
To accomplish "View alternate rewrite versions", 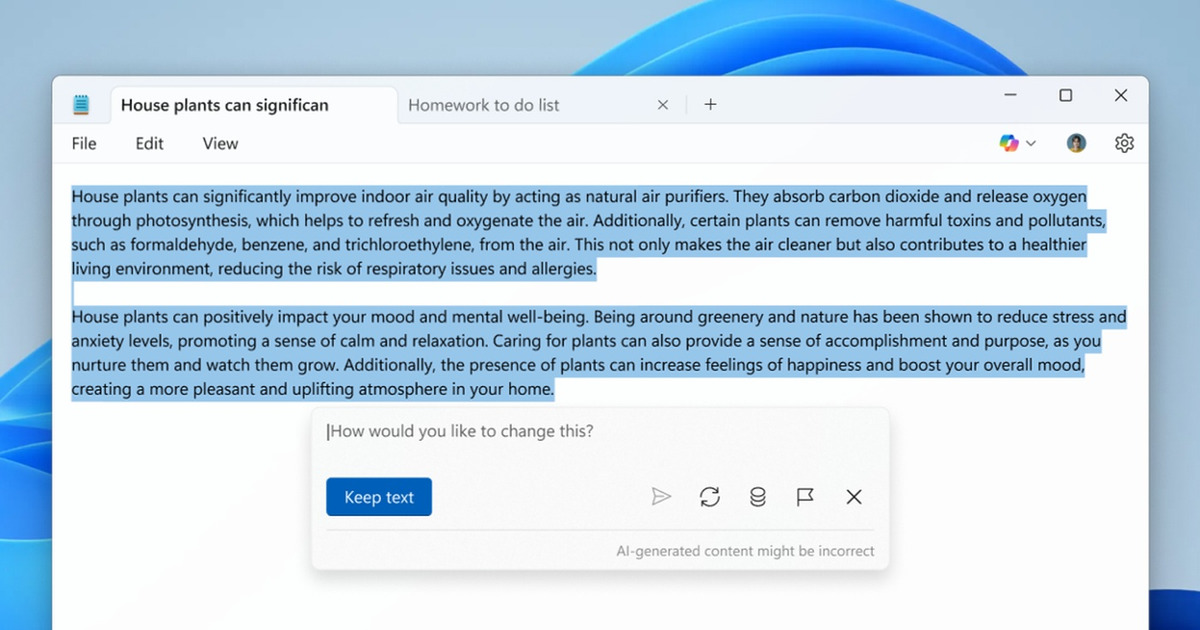I will (758, 496).
